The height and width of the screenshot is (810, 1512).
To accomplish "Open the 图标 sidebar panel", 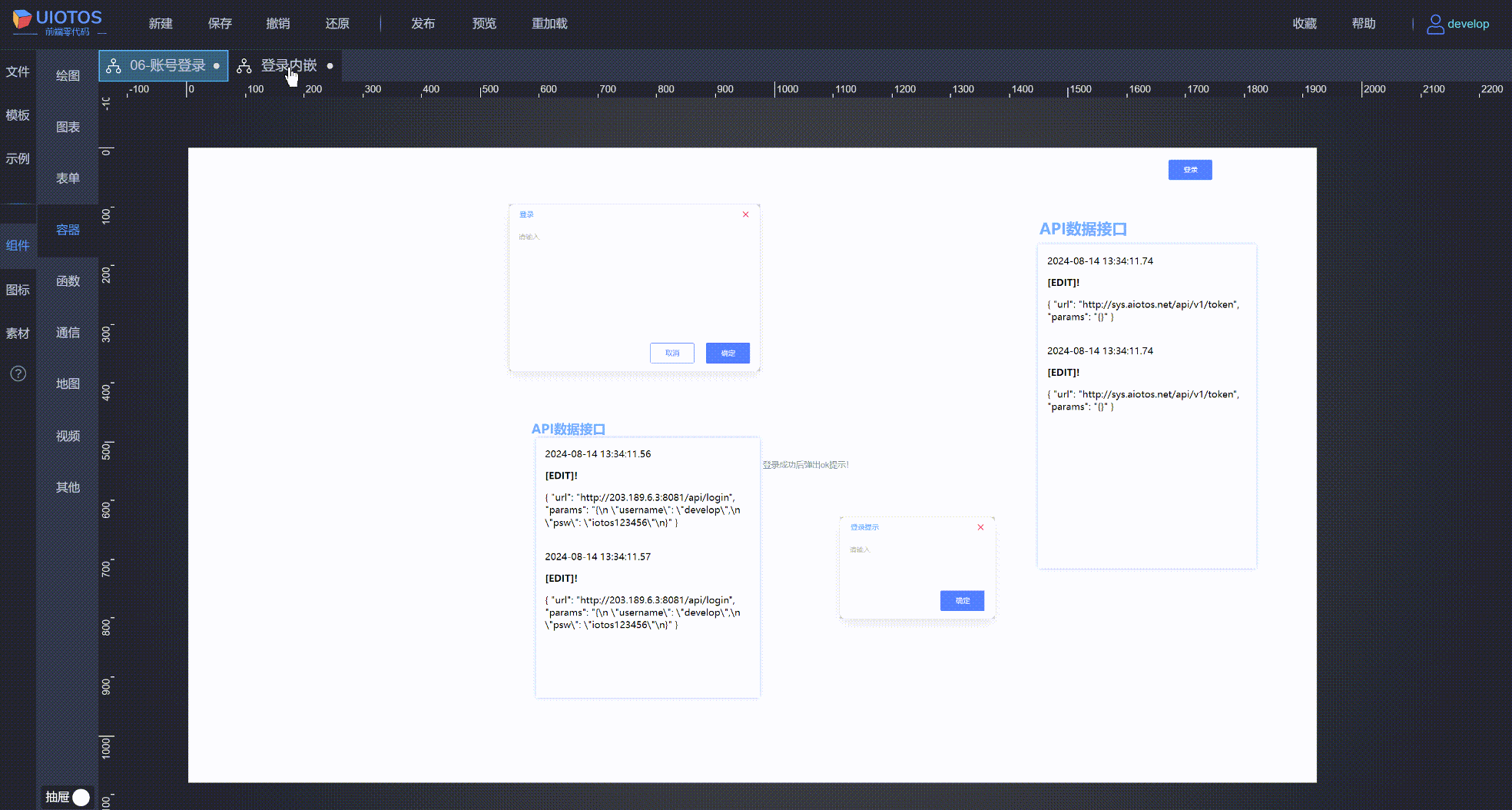I will [18, 290].
